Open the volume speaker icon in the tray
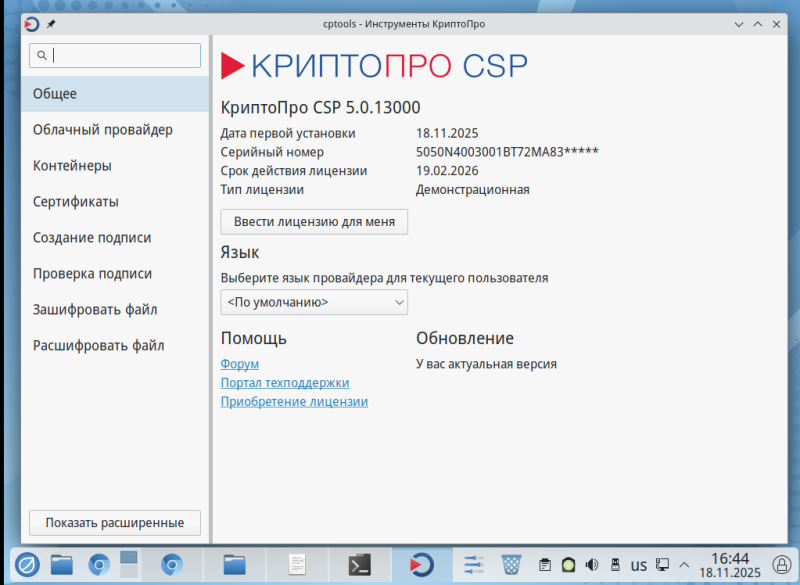 (x=590, y=564)
